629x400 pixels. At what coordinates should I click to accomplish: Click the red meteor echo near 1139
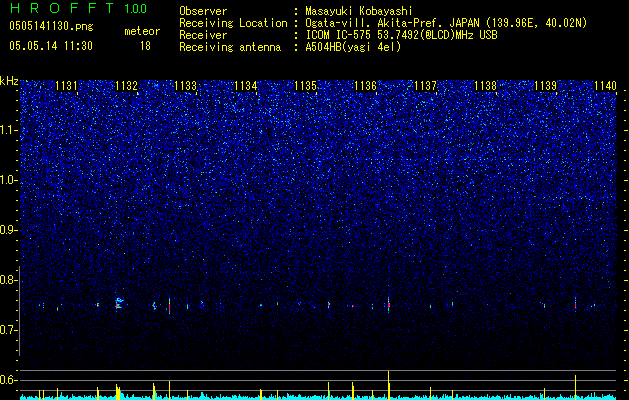point(575,304)
